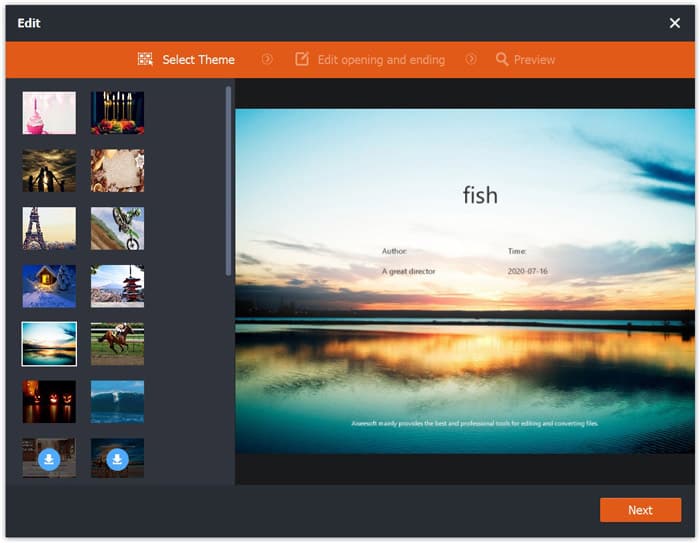Pick the motocross bike theme thumbnail
The image size is (700, 543).
point(117,228)
